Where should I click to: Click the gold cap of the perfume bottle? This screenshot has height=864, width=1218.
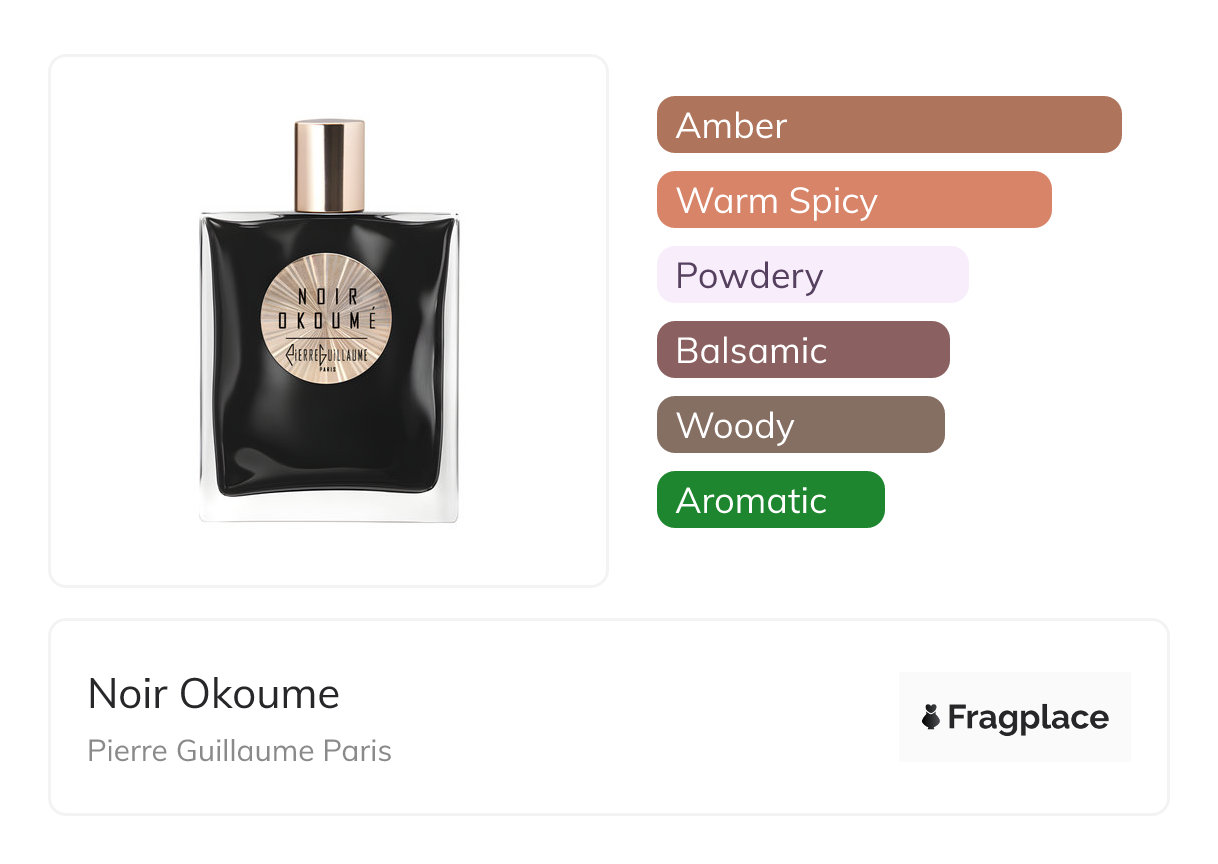329,165
